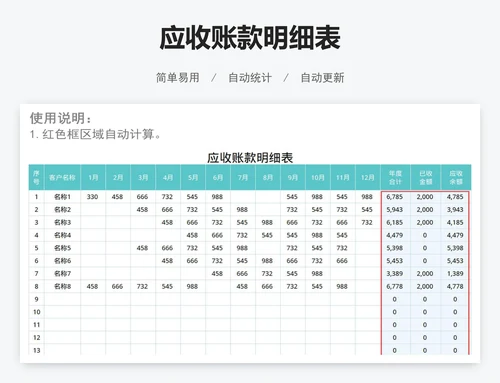Click the 330 value in 名称1 row
Screen dimensions: 500x383
[x=92, y=197]
